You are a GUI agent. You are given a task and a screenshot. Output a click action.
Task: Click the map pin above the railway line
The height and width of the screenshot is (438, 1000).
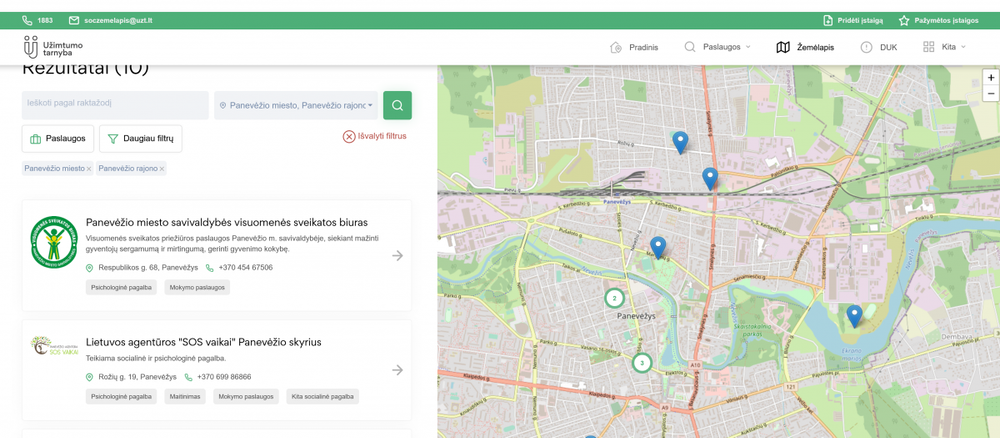(x=710, y=179)
